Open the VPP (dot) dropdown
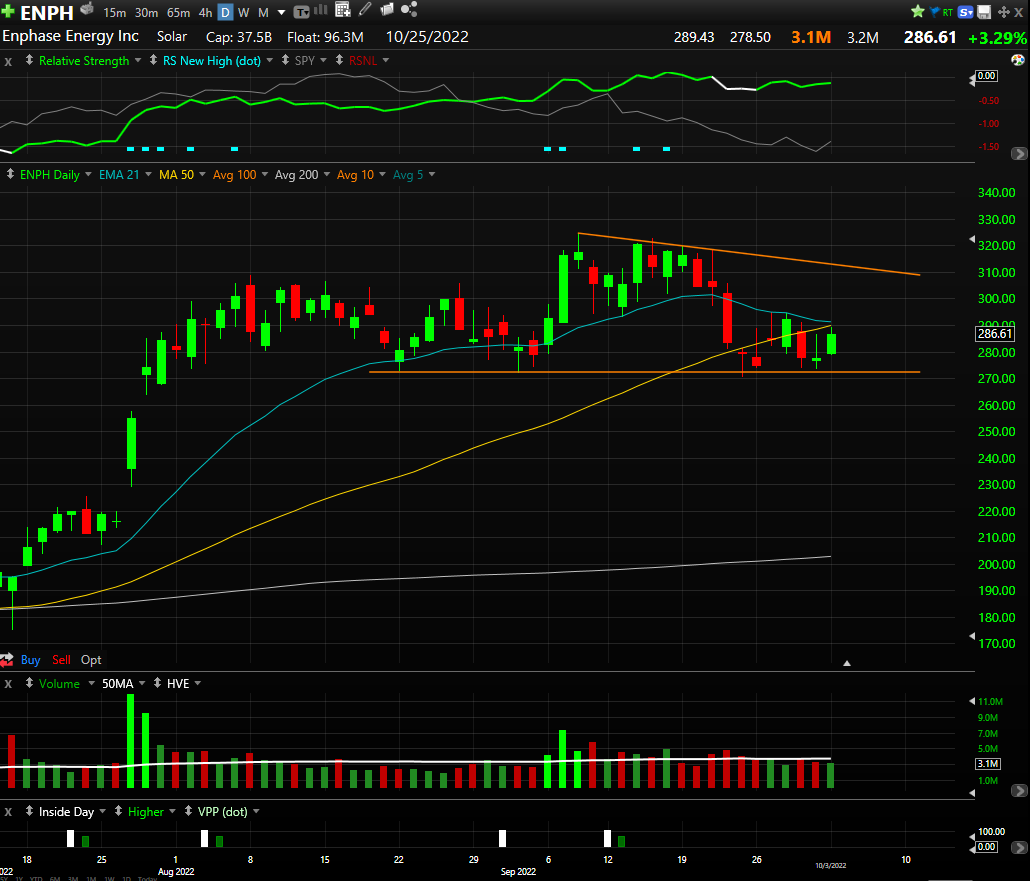This screenshot has height=881, width=1030. pyautogui.click(x=256, y=812)
